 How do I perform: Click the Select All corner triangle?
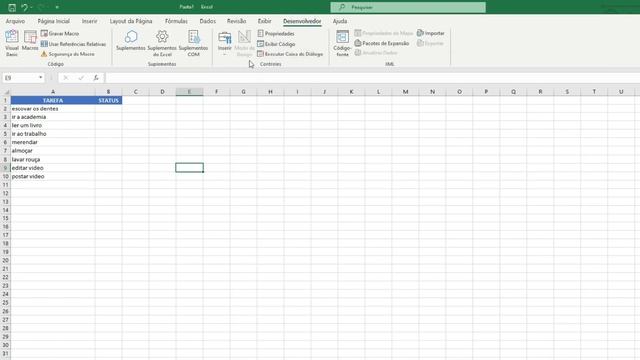(x=6, y=92)
